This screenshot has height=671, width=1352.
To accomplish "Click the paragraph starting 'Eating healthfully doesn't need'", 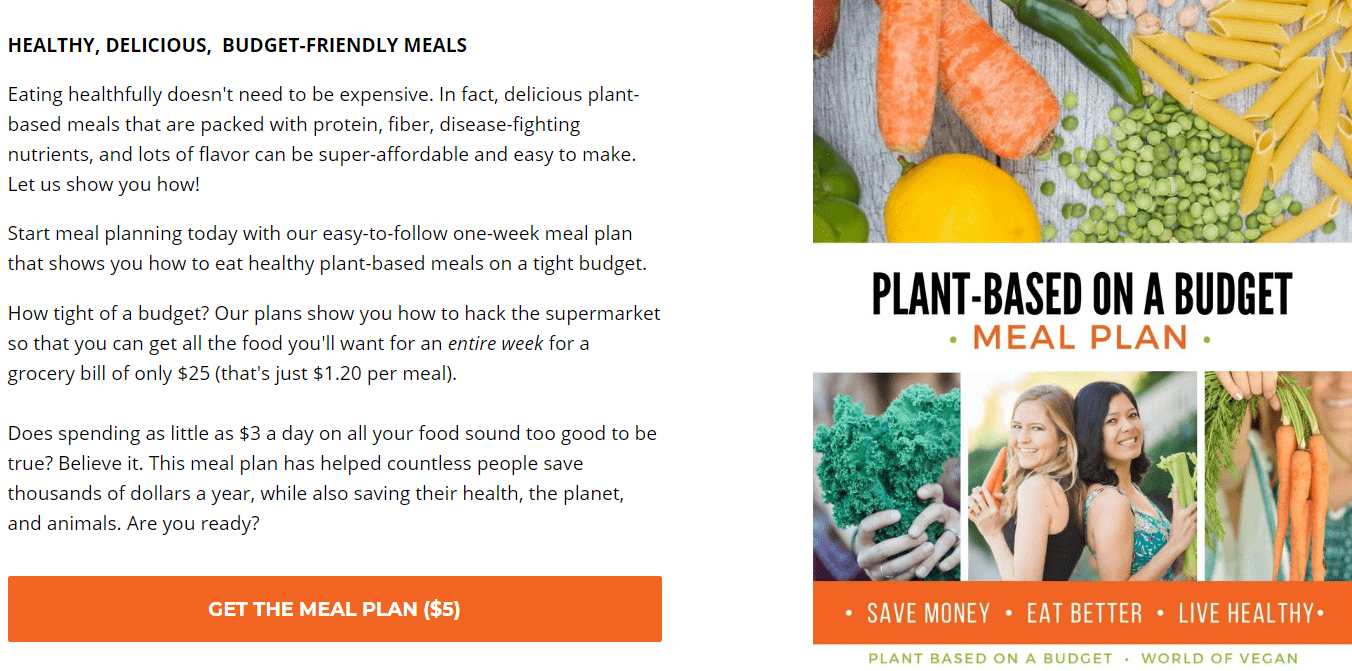I will click(323, 140).
